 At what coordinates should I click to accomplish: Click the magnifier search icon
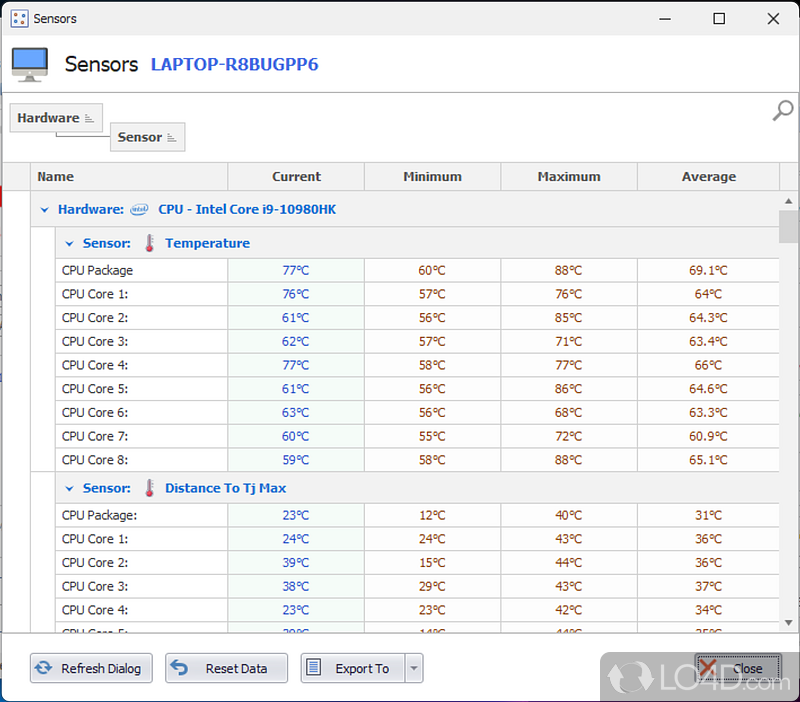782,111
